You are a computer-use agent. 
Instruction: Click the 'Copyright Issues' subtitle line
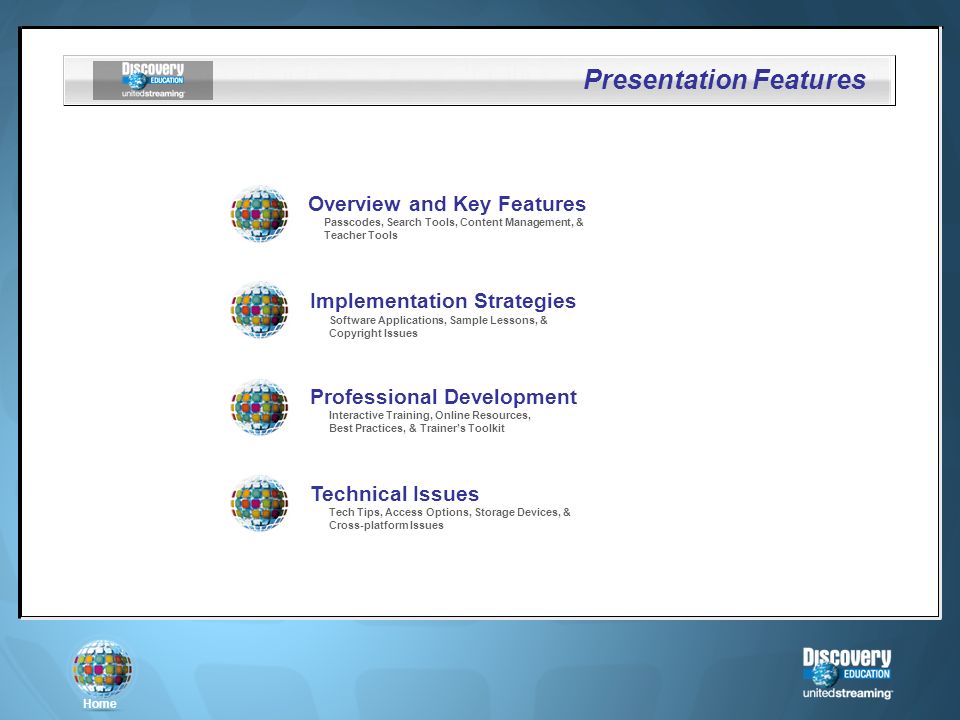click(x=373, y=333)
